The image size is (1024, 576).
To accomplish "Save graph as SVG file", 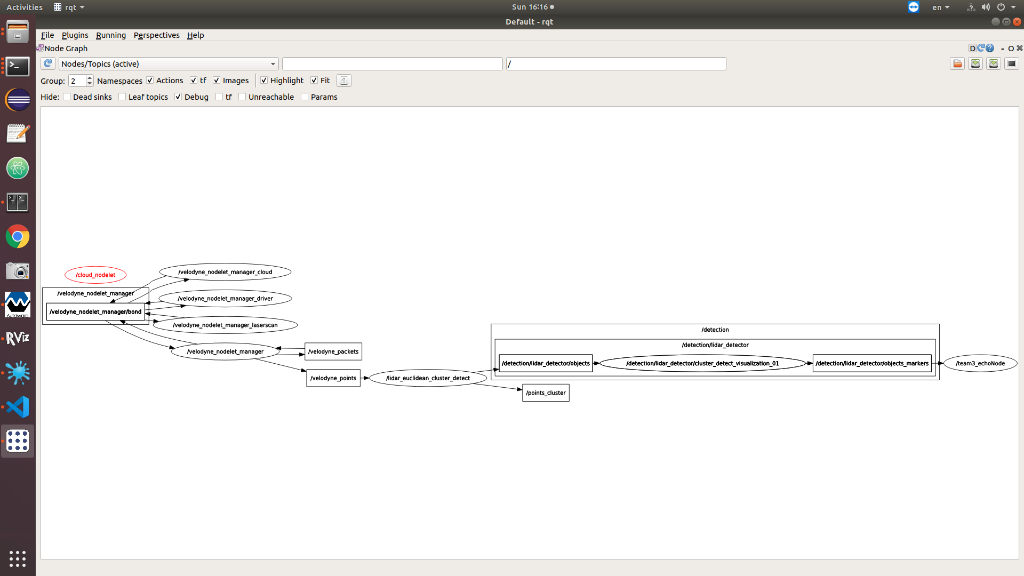I will pyautogui.click(x=993, y=63).
